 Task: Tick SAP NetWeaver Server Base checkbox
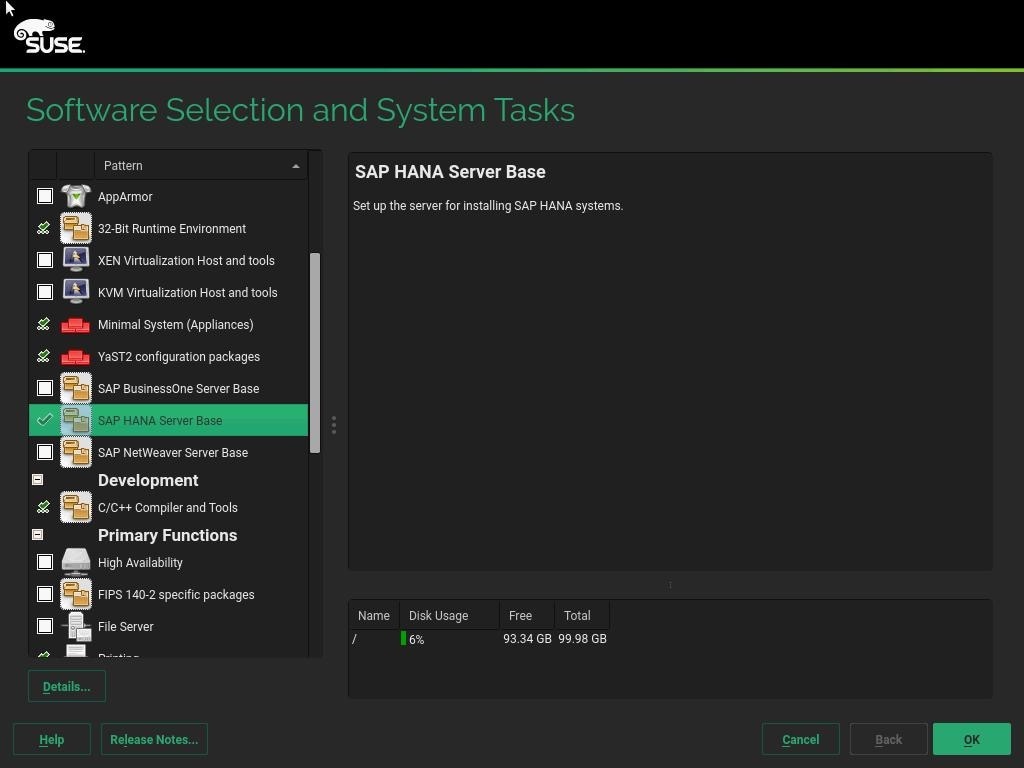tap(44, 452)
